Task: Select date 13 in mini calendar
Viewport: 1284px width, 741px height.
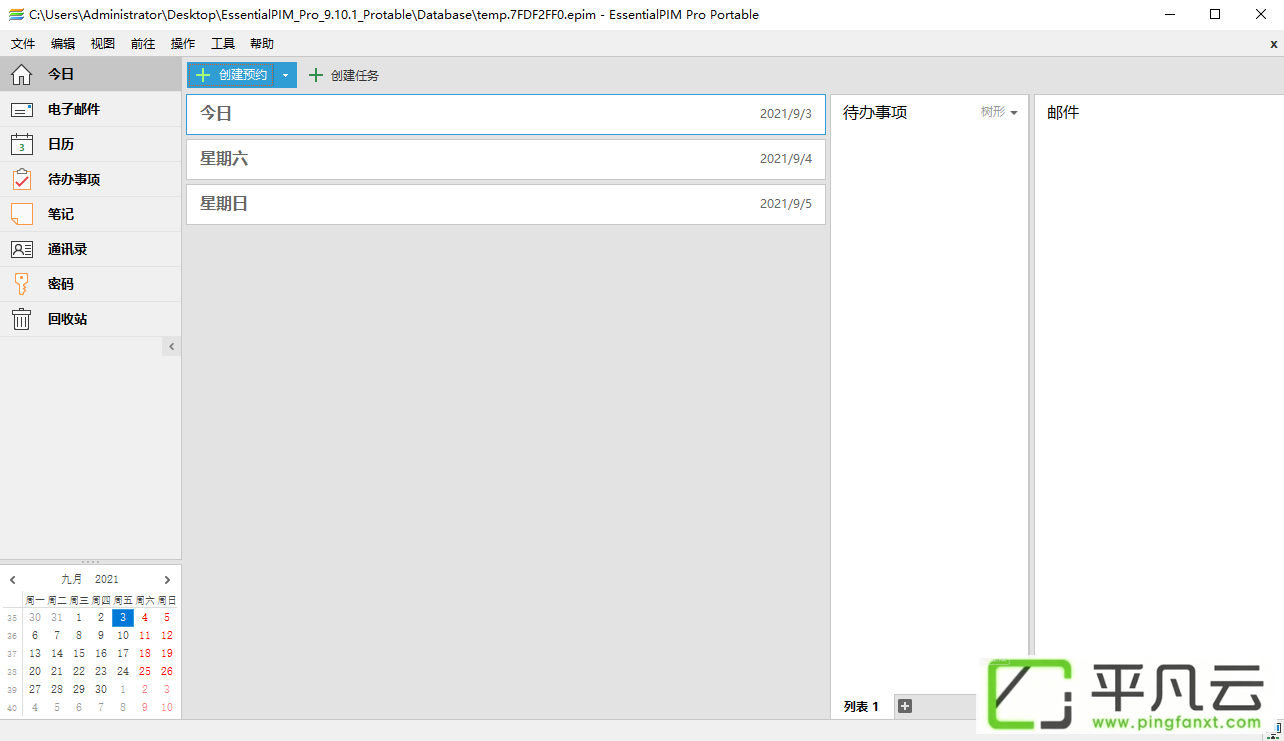Action: pos(35,654)
